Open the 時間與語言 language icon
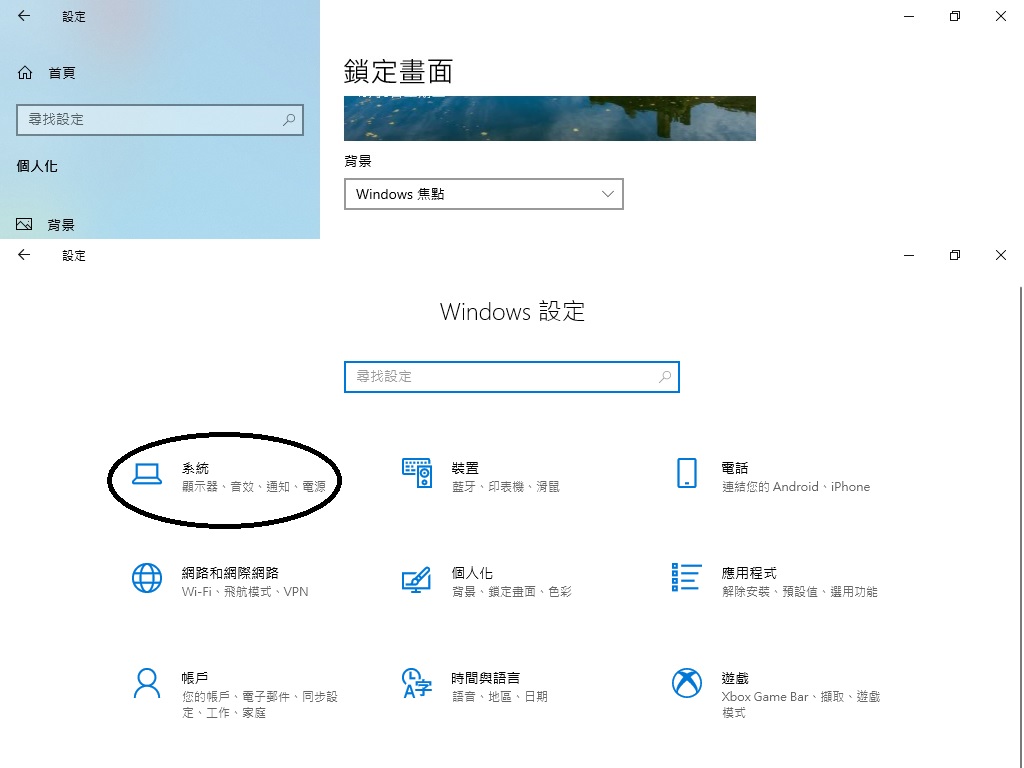Image resolution: width=1024 pixels, height=768 pixels. pos(417,683)
